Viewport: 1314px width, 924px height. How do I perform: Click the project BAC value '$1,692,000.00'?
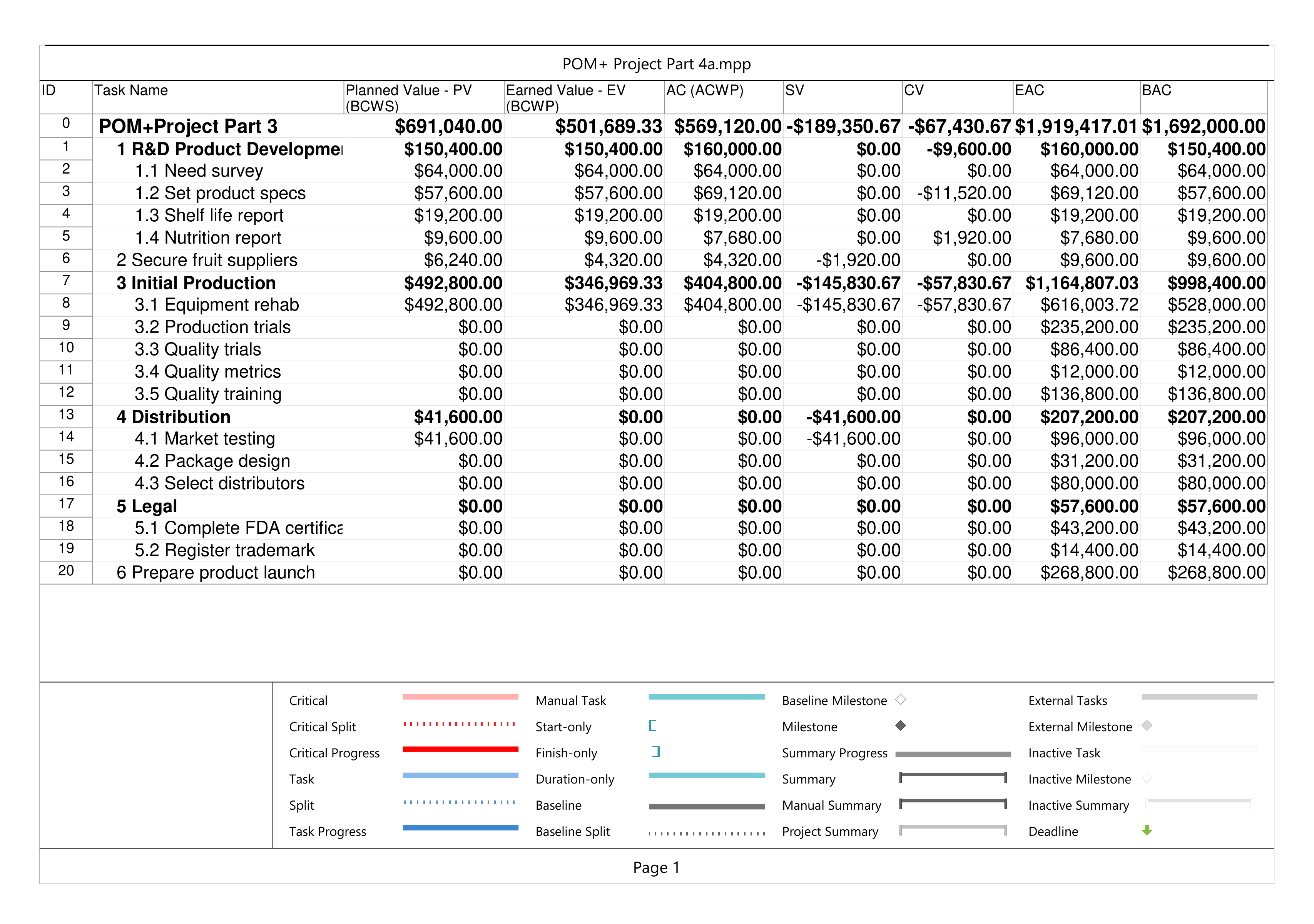(x=1204, y=126)
